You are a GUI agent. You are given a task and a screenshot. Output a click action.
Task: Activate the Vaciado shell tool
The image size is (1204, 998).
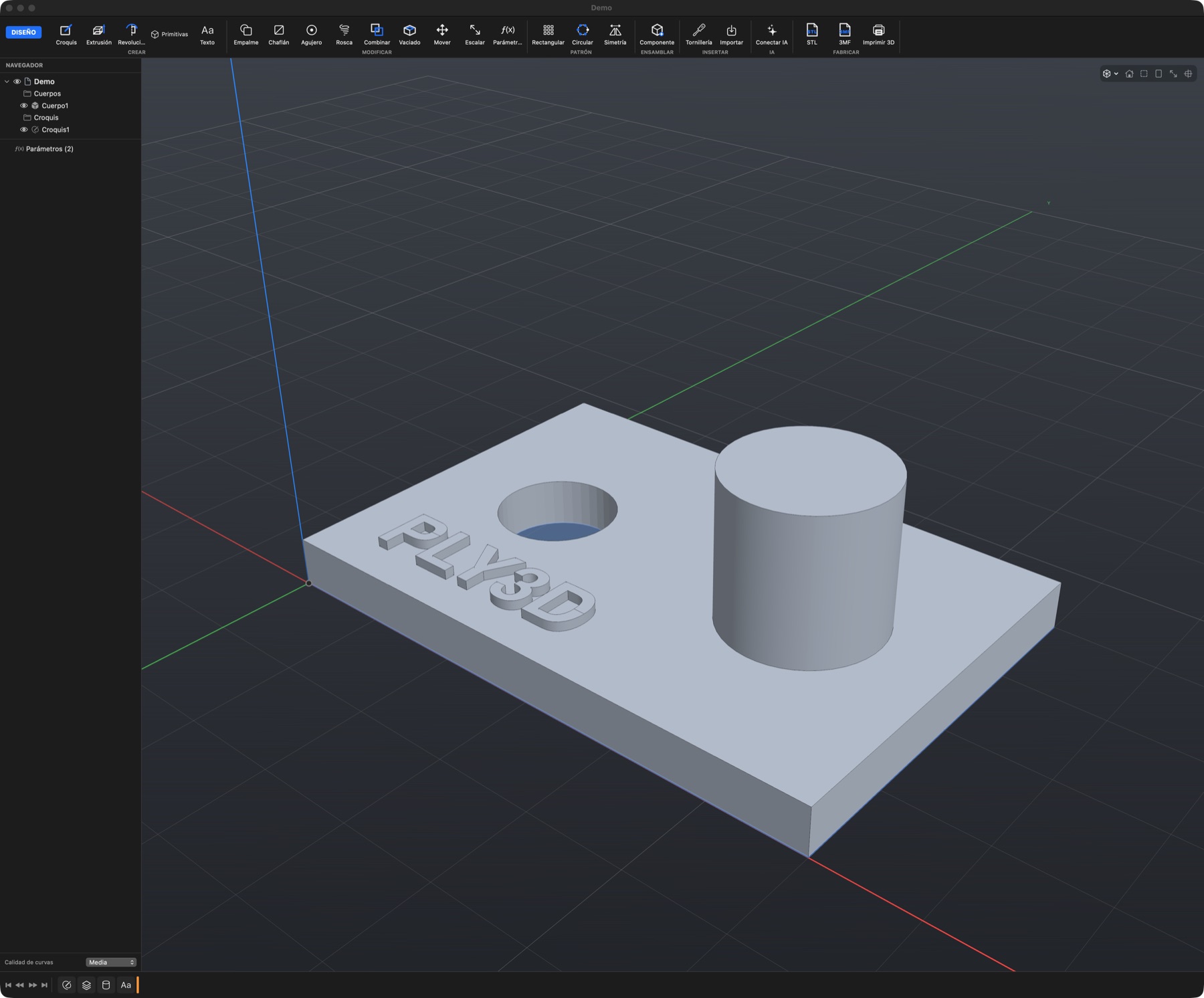(x=409, y=35)
